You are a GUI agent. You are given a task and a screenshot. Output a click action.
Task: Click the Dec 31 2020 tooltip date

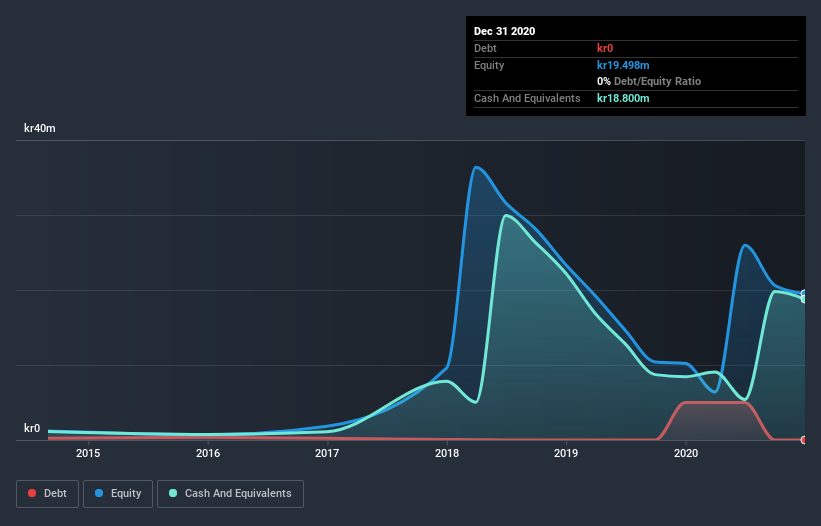(x=504, y=31)
